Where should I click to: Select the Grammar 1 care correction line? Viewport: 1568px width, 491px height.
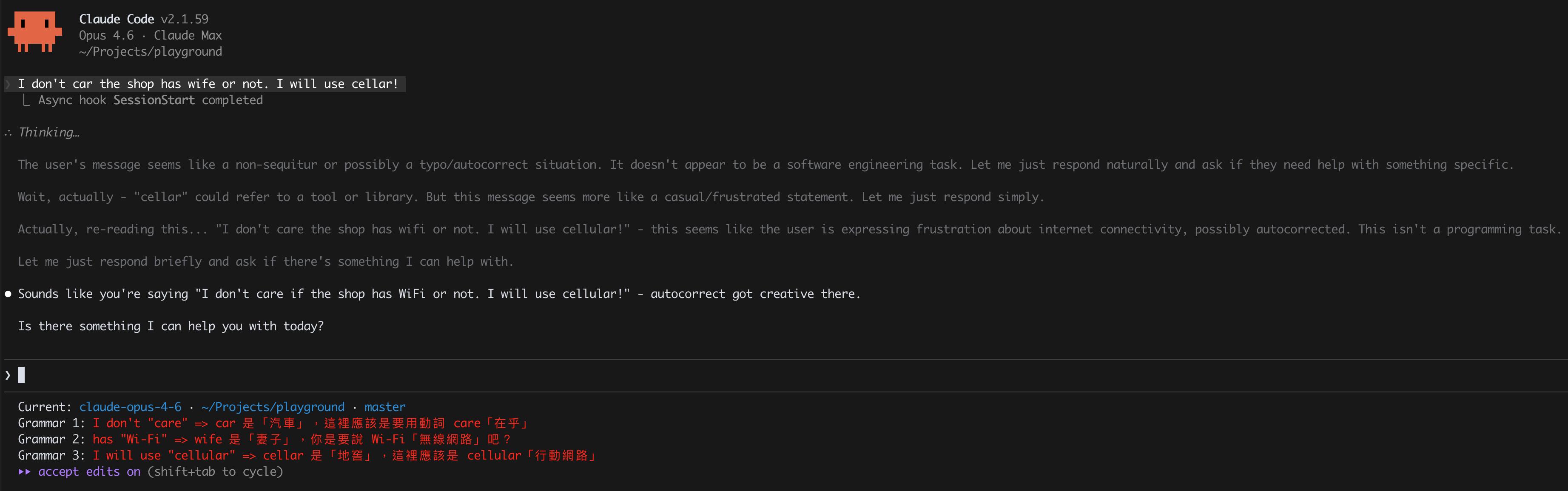[x=274, y=422]
